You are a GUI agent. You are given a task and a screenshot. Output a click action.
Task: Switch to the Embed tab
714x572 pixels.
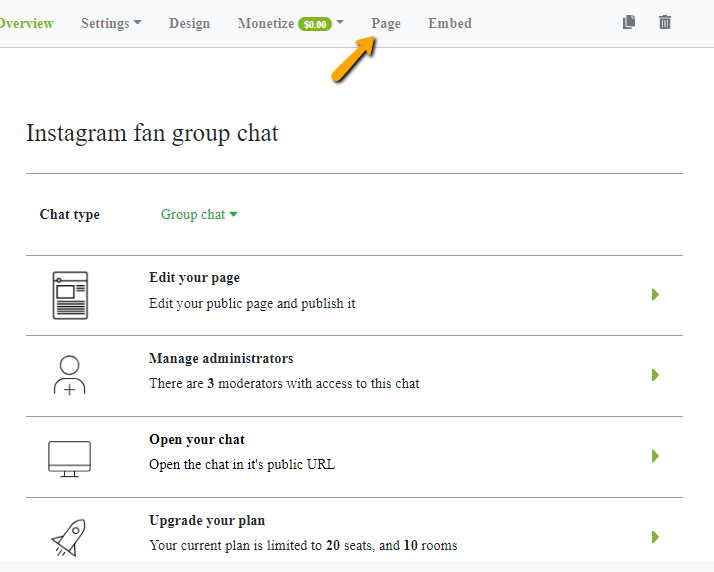coord(449,23)
